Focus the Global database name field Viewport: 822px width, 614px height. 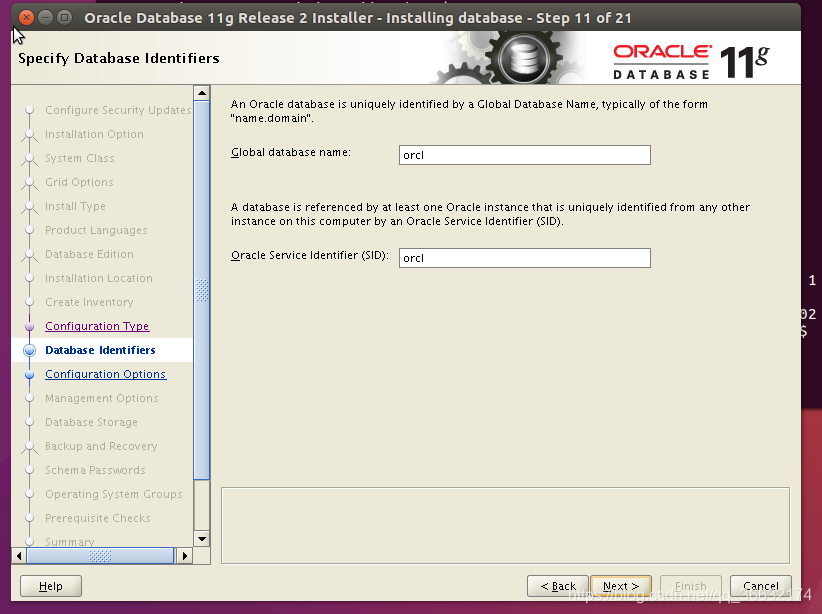[x=525, y=155]
